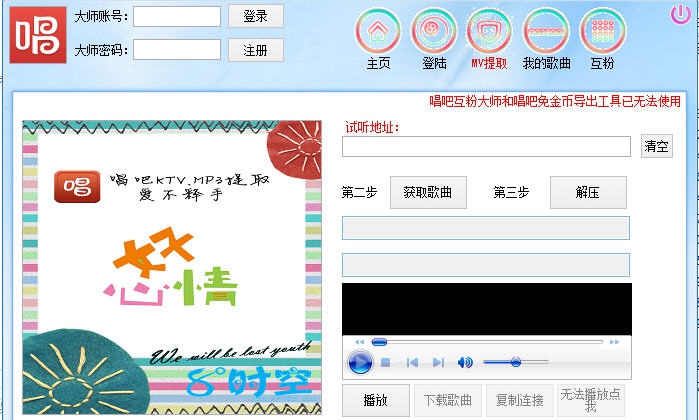Click the fast-forward arrows on player
The width and height of the screenshot is (699, 420).
click(614, 342)
